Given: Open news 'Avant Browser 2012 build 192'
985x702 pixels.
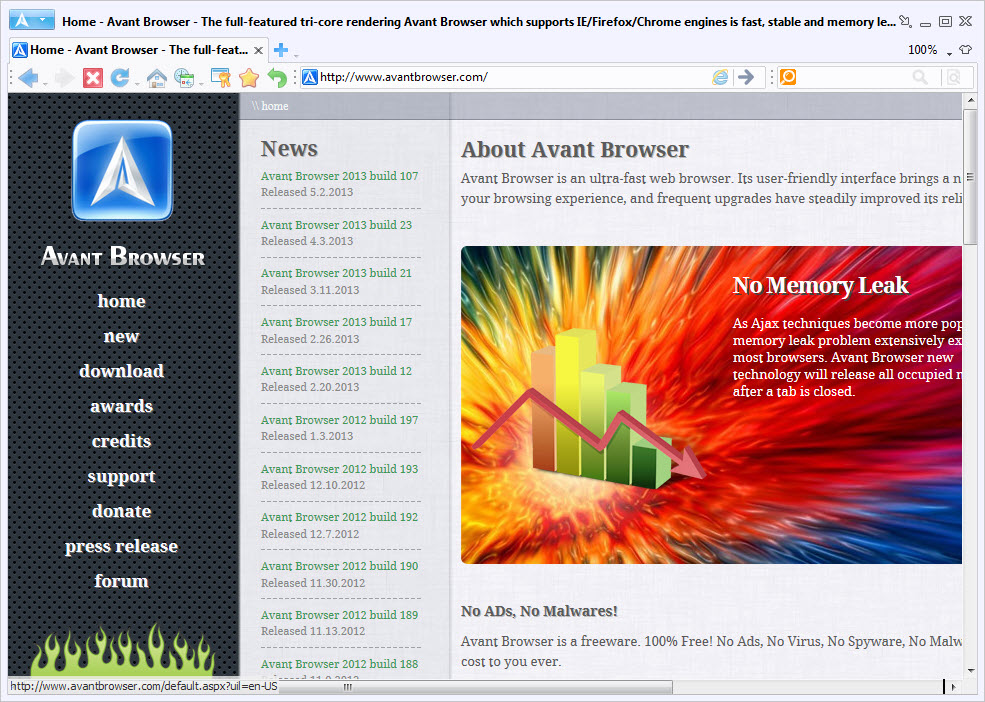Looking at the screenshot, I should pos(339,517).
